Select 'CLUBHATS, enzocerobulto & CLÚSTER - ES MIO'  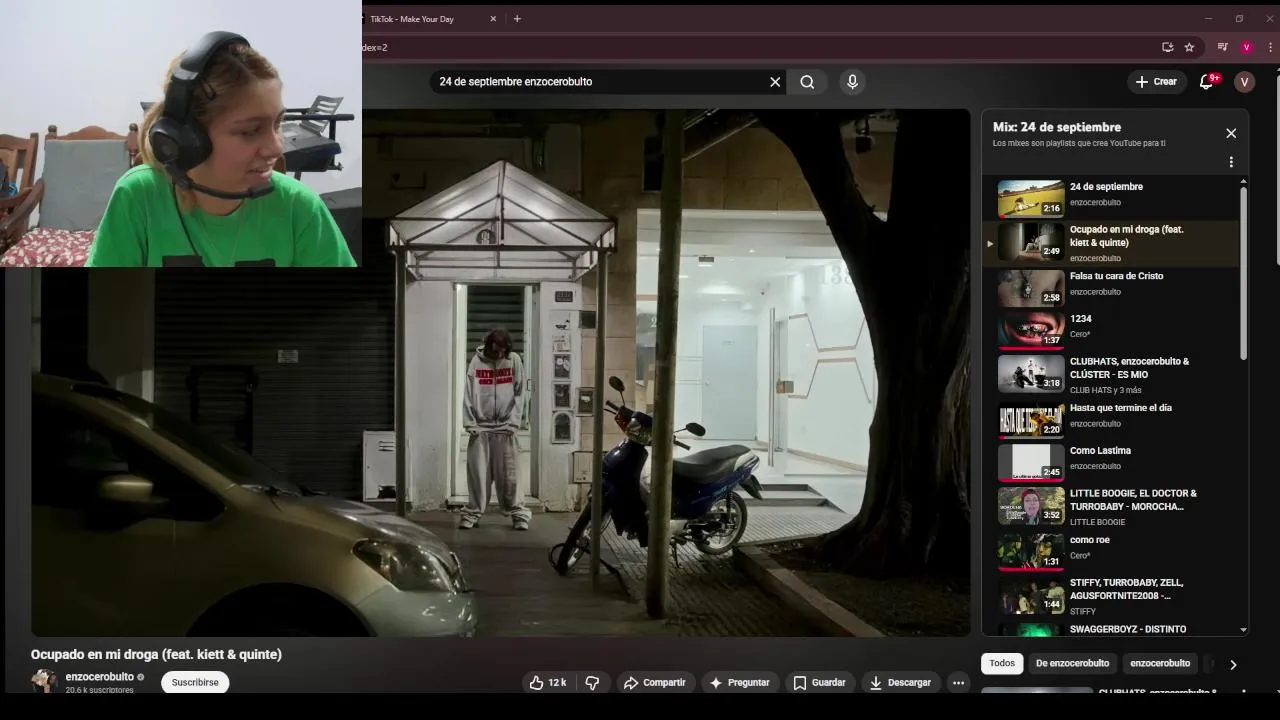pyautogui.click(x=1112, y=374)
